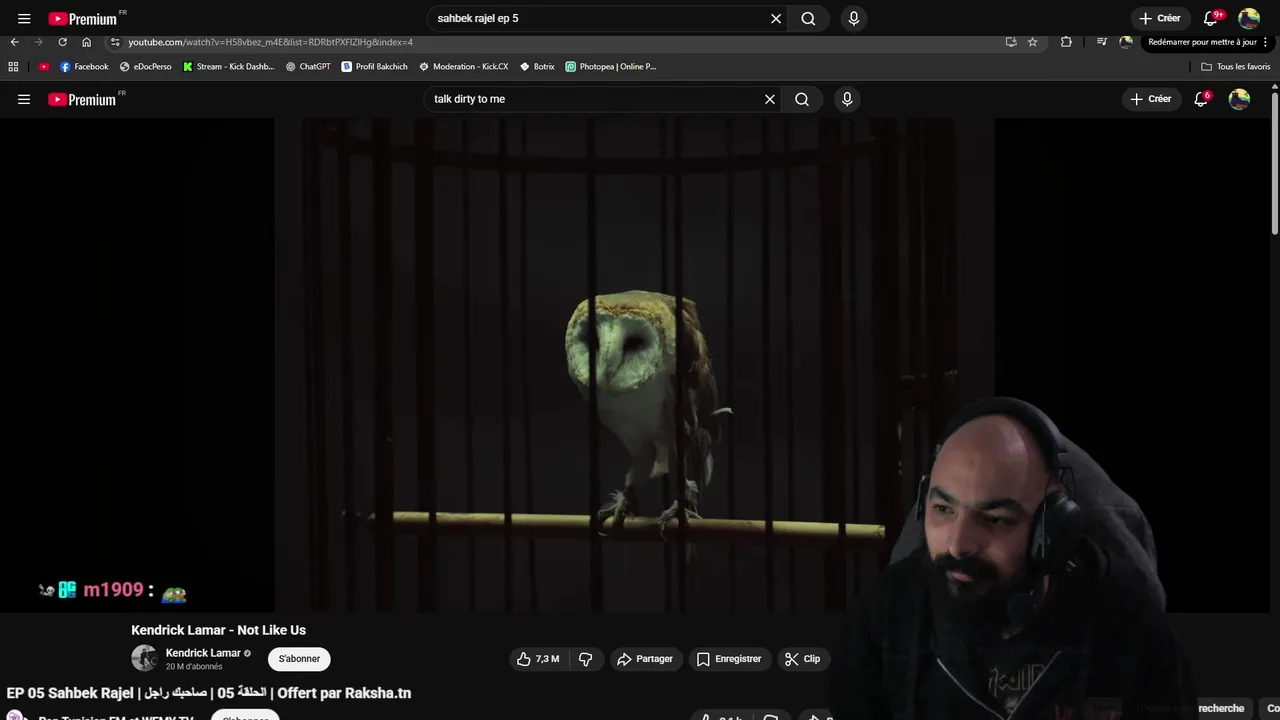Open the YouTube bookmark icon
1280x720 pixels.
click(44, 67)
